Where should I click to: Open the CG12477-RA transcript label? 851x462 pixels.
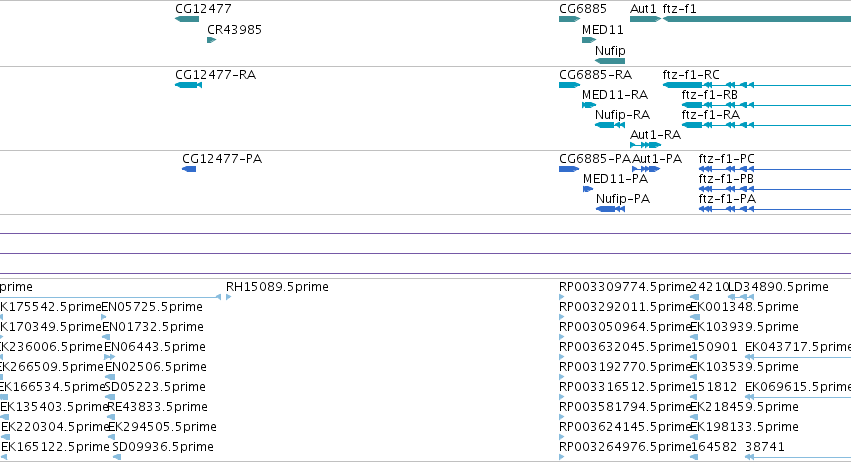tap(215, 74)
